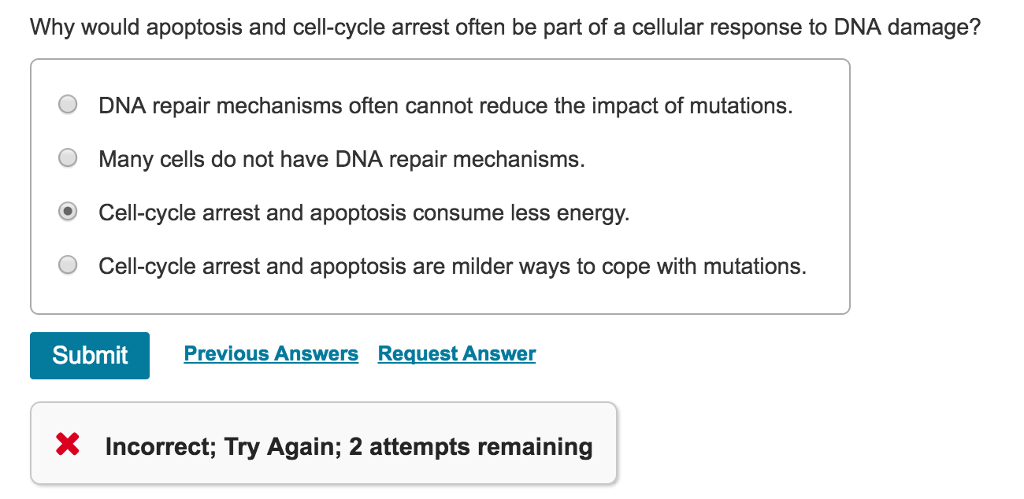The width and height of the screenshot is (1024, 499).
Task: Click the red X incorrect icon
Action: 68,444
